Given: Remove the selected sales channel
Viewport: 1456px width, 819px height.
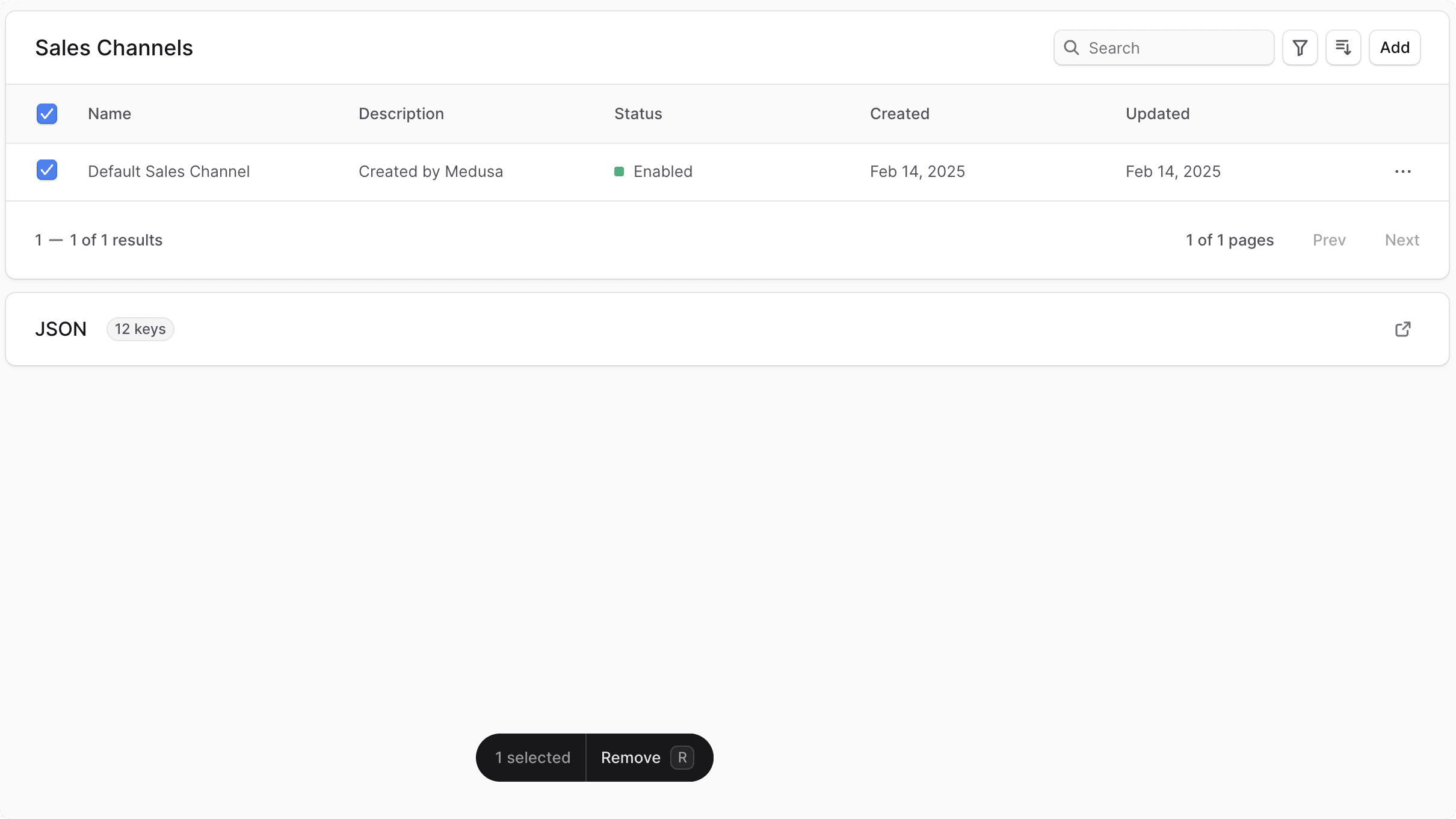Looking at the screenshot, I should point(631,757).
